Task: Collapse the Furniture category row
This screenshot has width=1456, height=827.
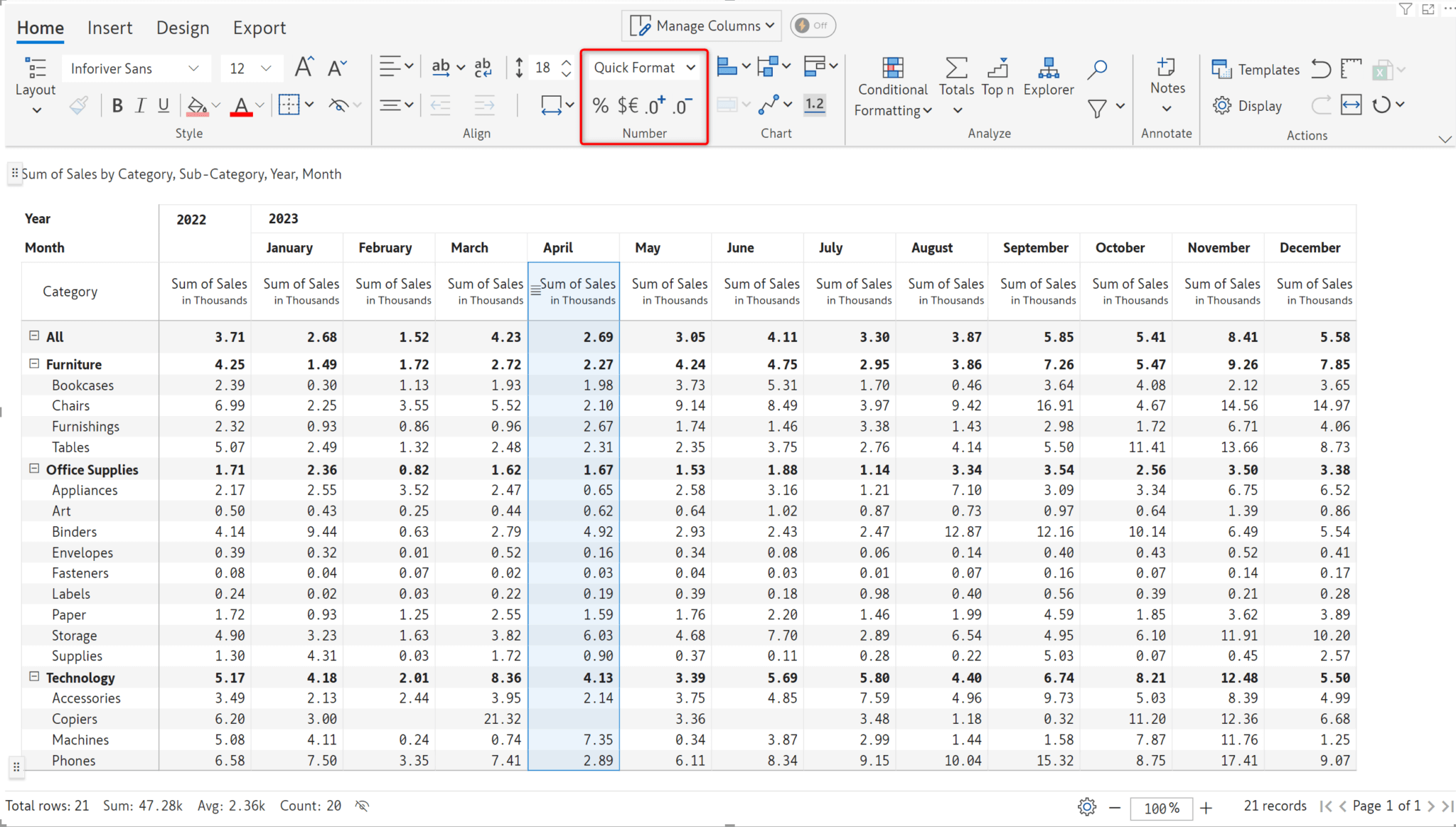Action: (33, 363)
